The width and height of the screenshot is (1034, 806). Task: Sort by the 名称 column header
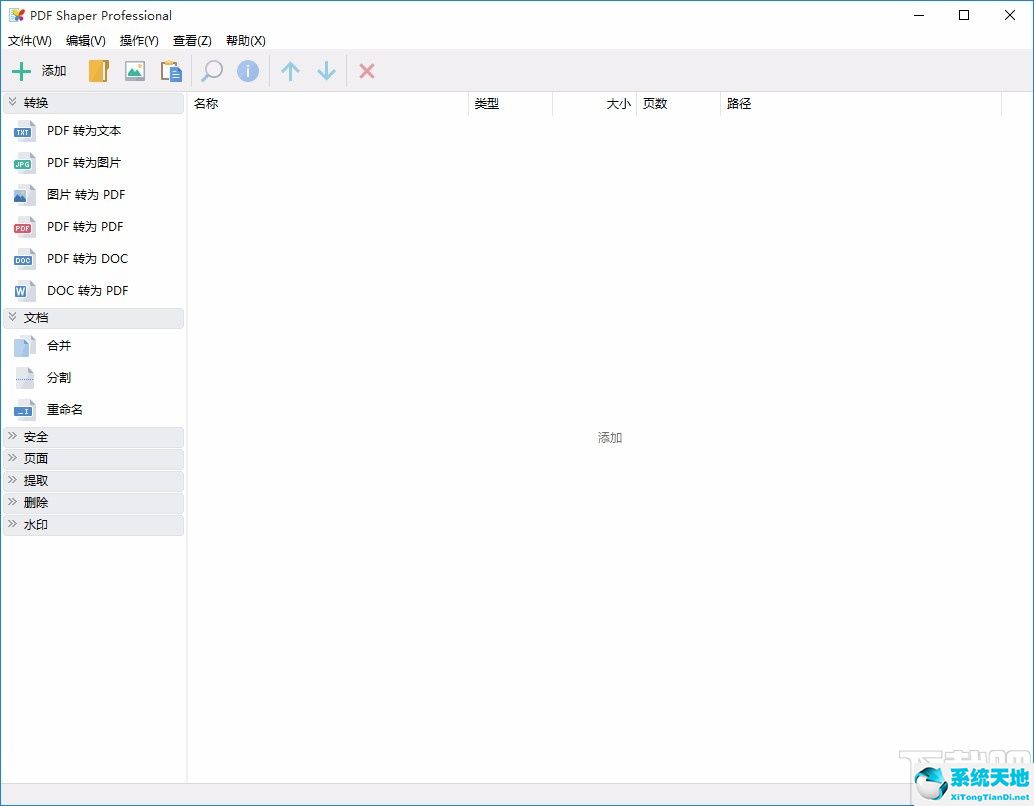click(x=328, y=104)
